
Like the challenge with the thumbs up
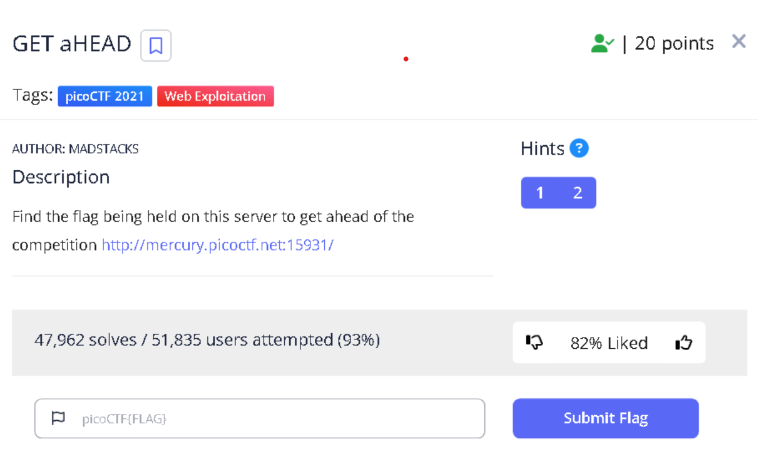point(684,343)
